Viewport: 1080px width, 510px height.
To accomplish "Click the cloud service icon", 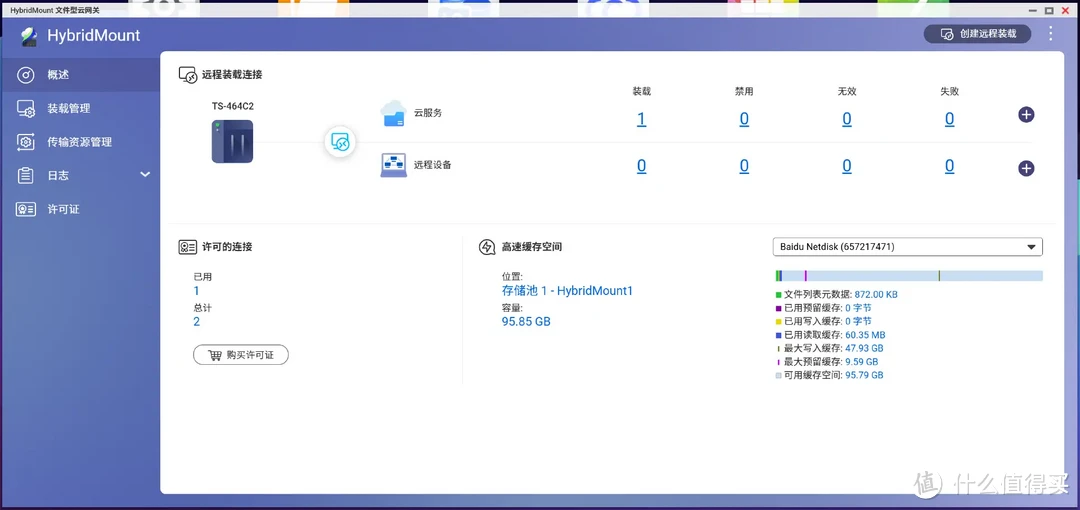I will click(x=393, y=114).
